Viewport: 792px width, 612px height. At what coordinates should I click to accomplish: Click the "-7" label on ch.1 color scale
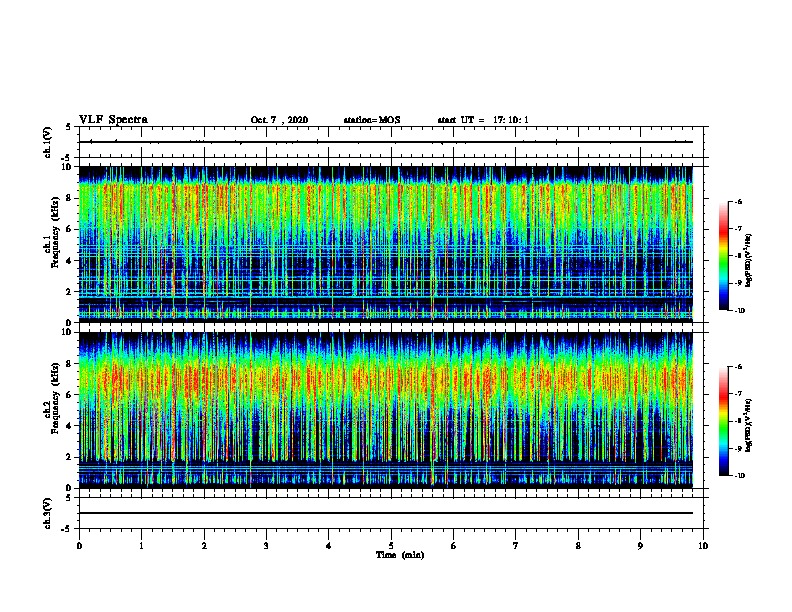pos(738,229)
